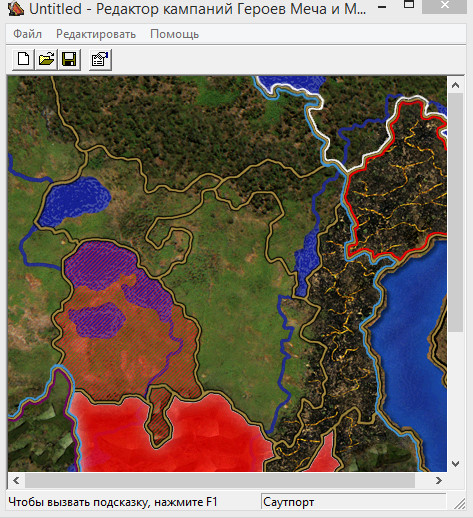Click the vertical scrollbar down arrow
The width and height of the screenshot is (473, 518).
coord(455,463)
